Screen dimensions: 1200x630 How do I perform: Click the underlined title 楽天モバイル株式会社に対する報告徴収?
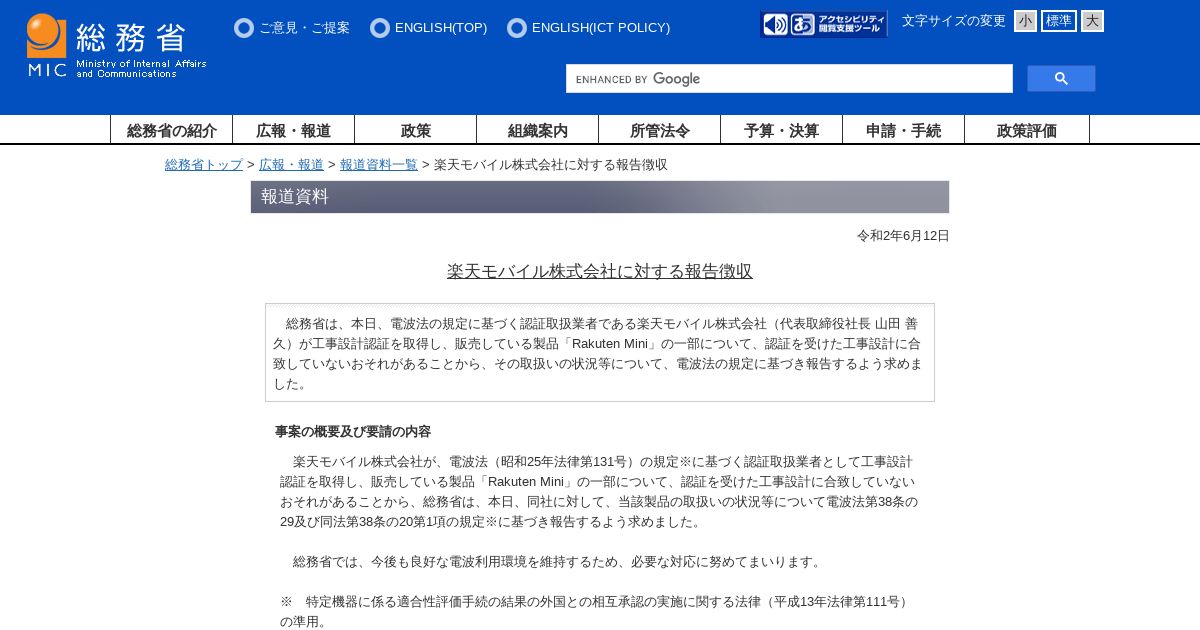(x=600, y=271)
